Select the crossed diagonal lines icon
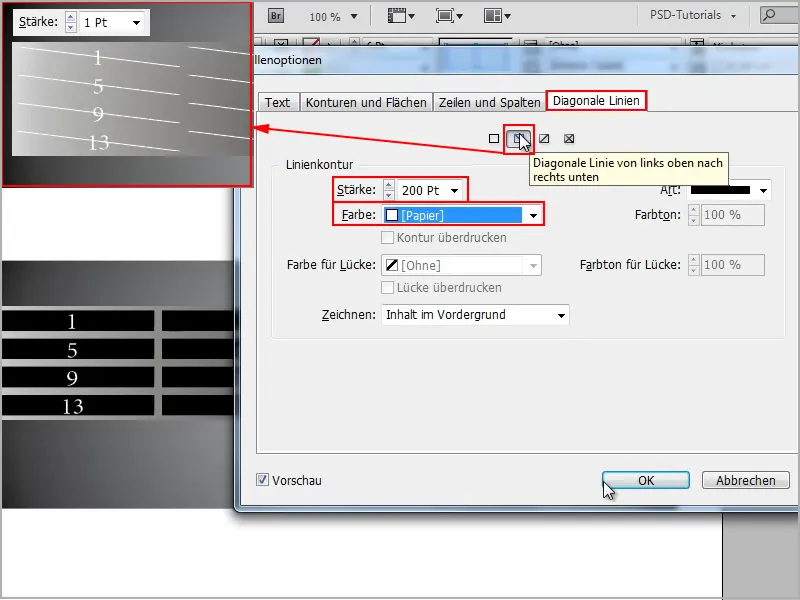Screen dimensions: 800x600 click(569, 139)
